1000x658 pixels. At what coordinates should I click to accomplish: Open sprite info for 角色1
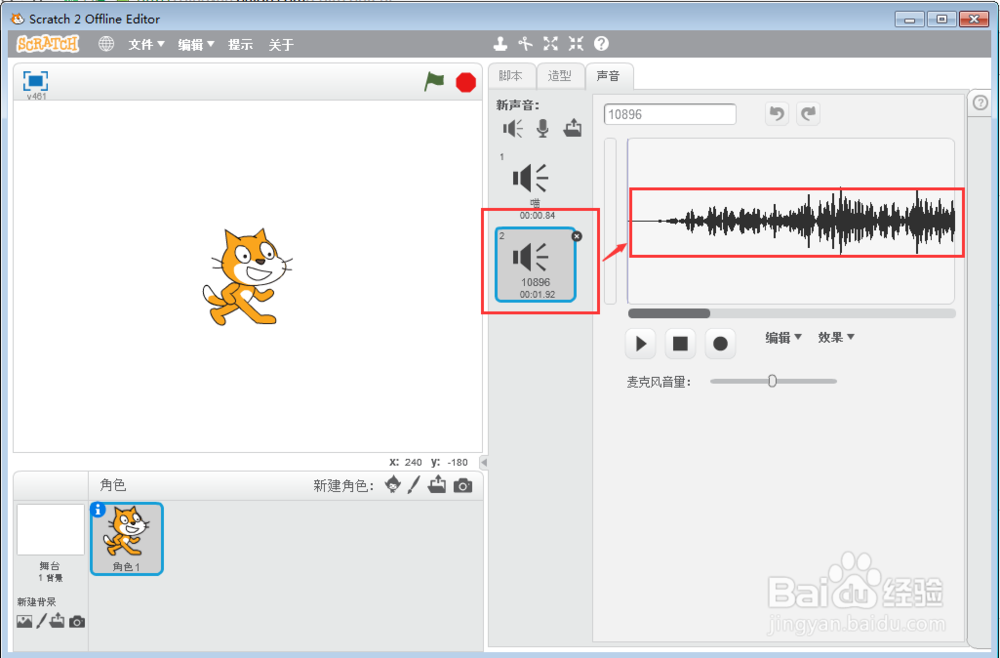click(x=98, y=510)
